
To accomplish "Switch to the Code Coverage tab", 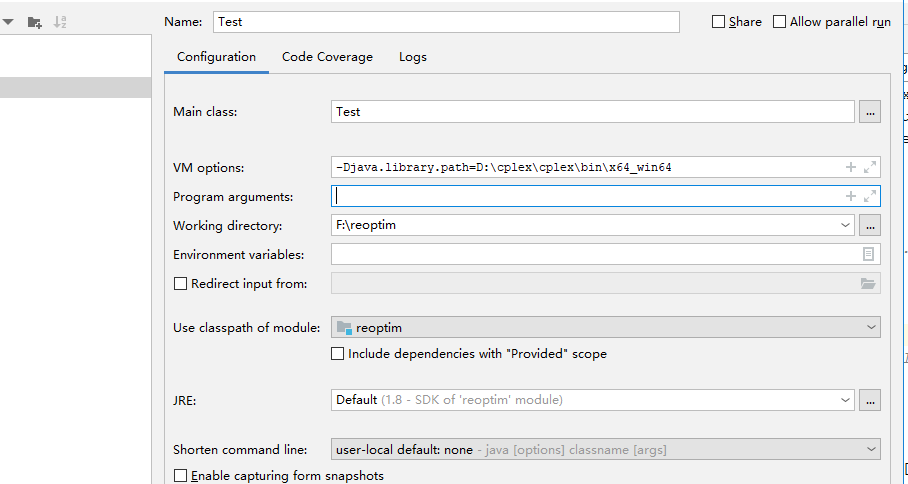I will (327, 57).
